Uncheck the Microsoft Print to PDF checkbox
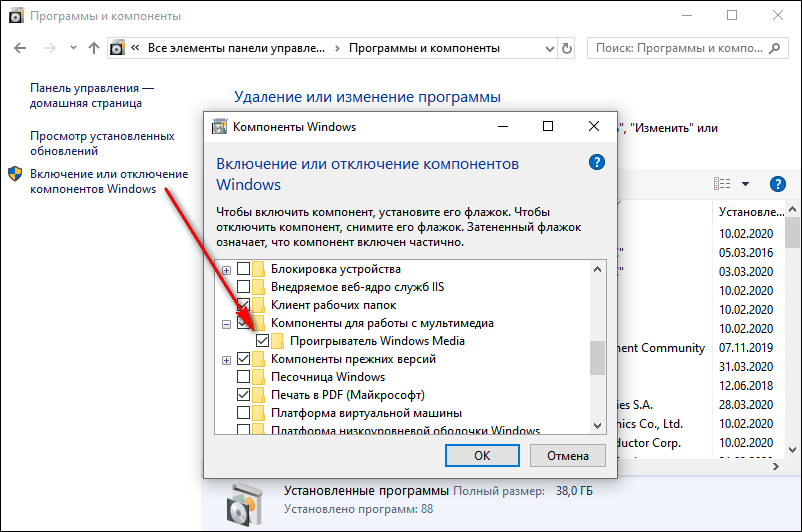The height and width of the screenshot is (532, 802). click(243, 394)
